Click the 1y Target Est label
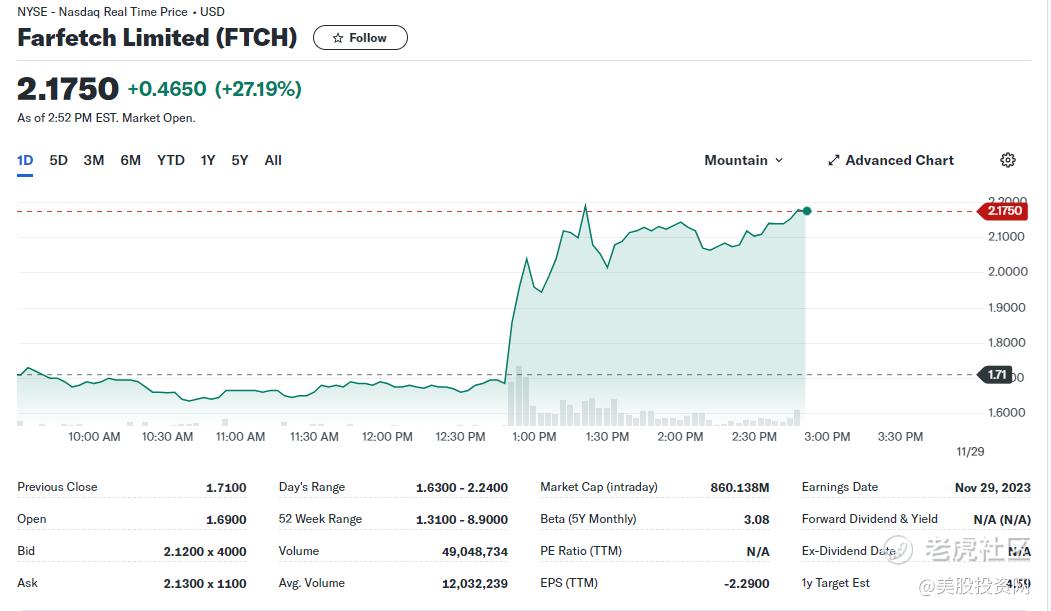Screen dimensions: 1051x611 [835, 583]
